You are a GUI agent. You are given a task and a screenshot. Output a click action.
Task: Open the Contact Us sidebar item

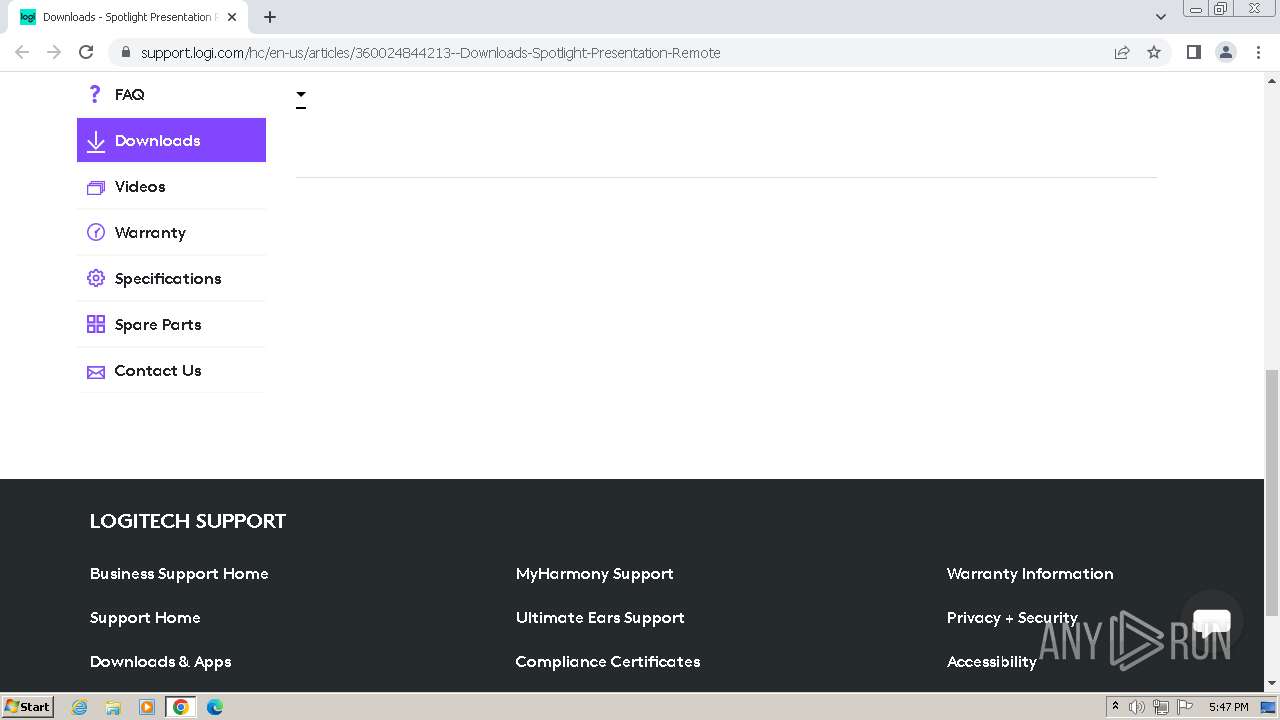click(x=171, y=370)
